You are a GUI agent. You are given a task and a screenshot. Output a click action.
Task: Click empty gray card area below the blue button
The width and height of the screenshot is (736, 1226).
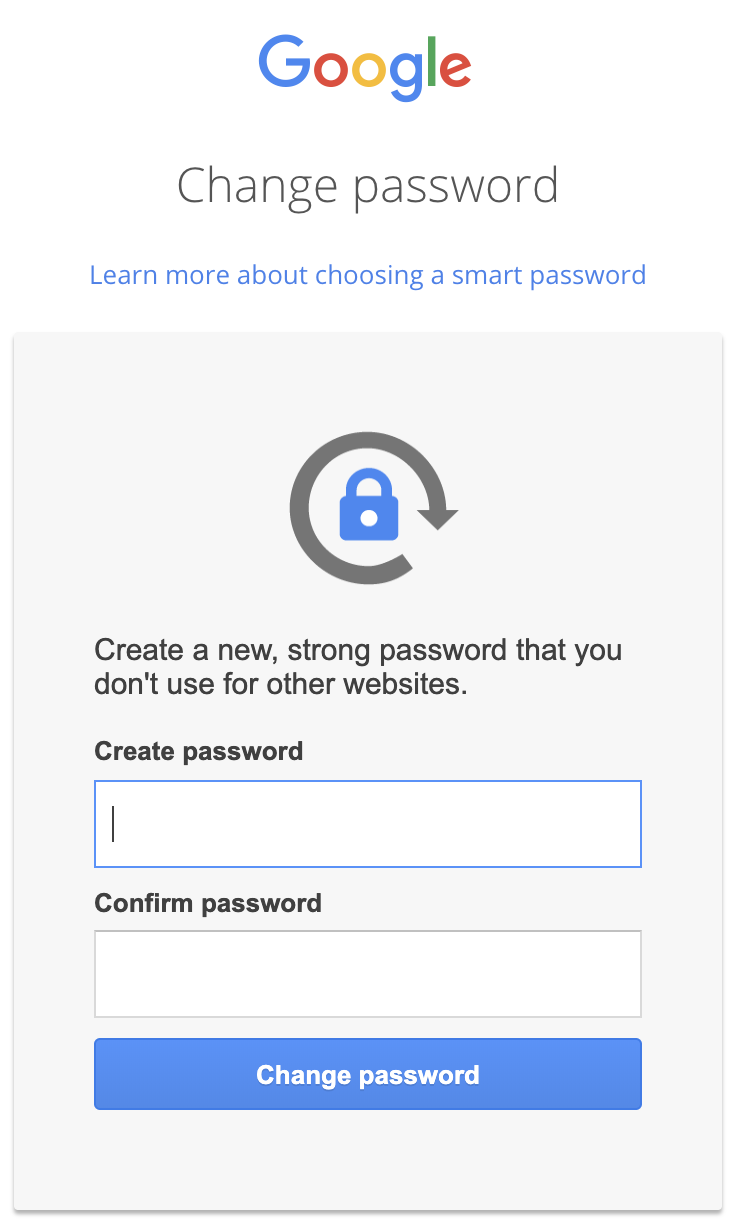pyautogui.click(x=368, y=1160)
